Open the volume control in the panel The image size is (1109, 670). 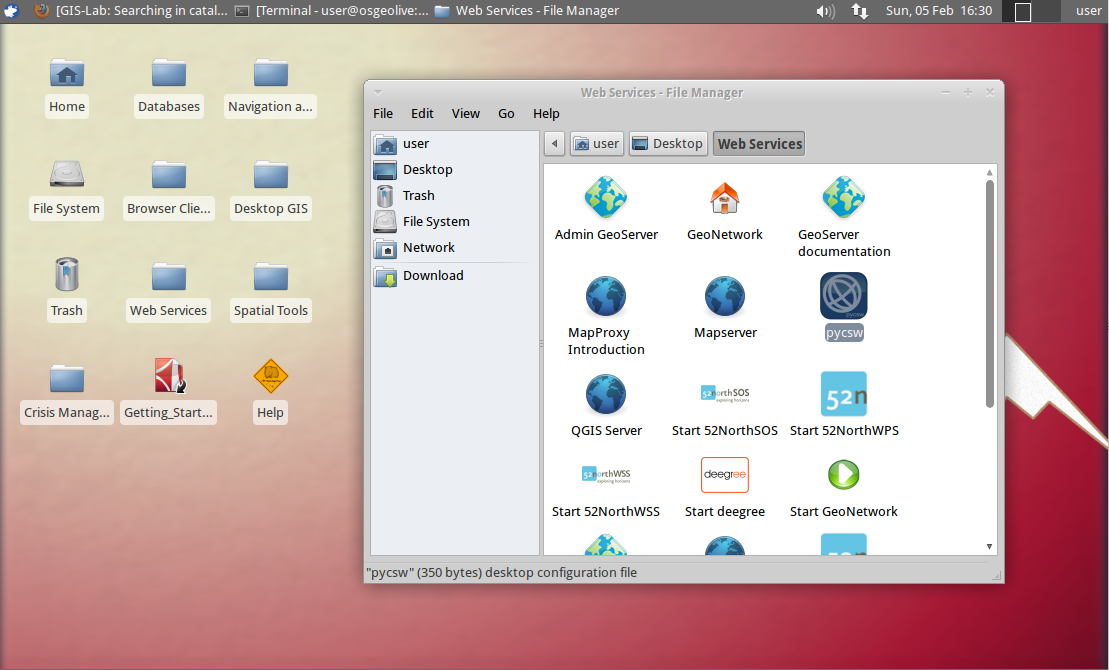point(825,11)
